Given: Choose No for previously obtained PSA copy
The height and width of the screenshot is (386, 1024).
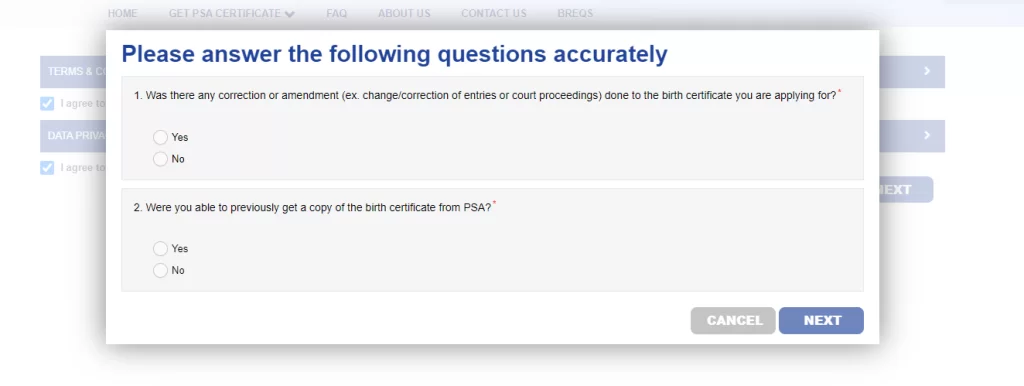Looking at the screenshot, I should click(x=160, y=270).
